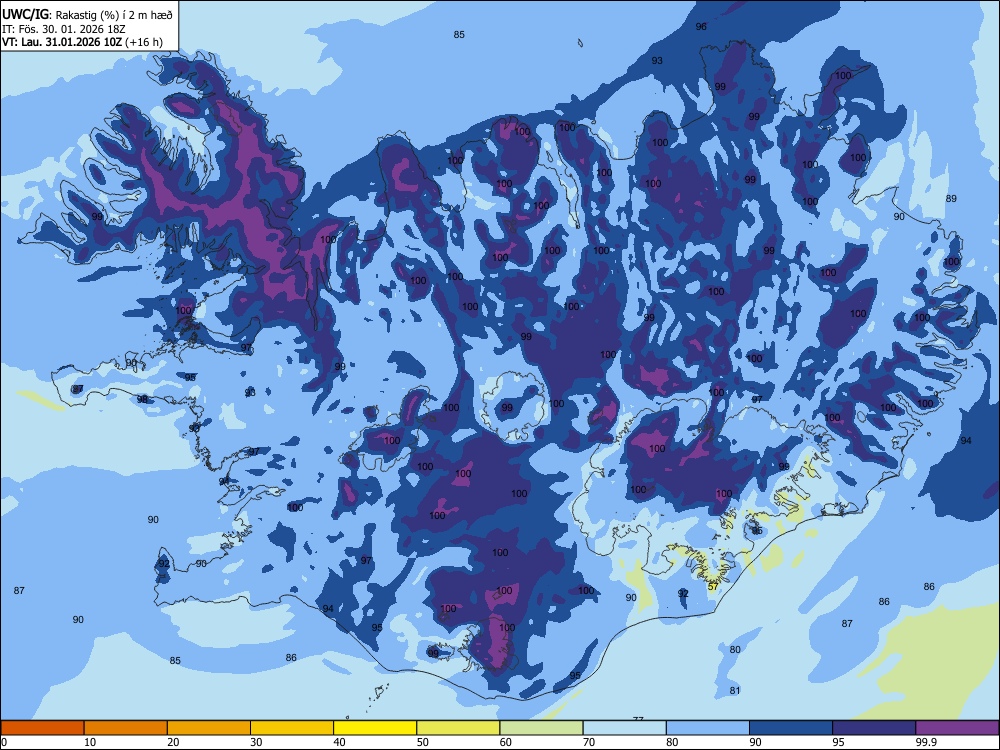Click the 70–80 pale blue legend swatch
This screenshot has height=750, width=1000.
pos(624,728)
